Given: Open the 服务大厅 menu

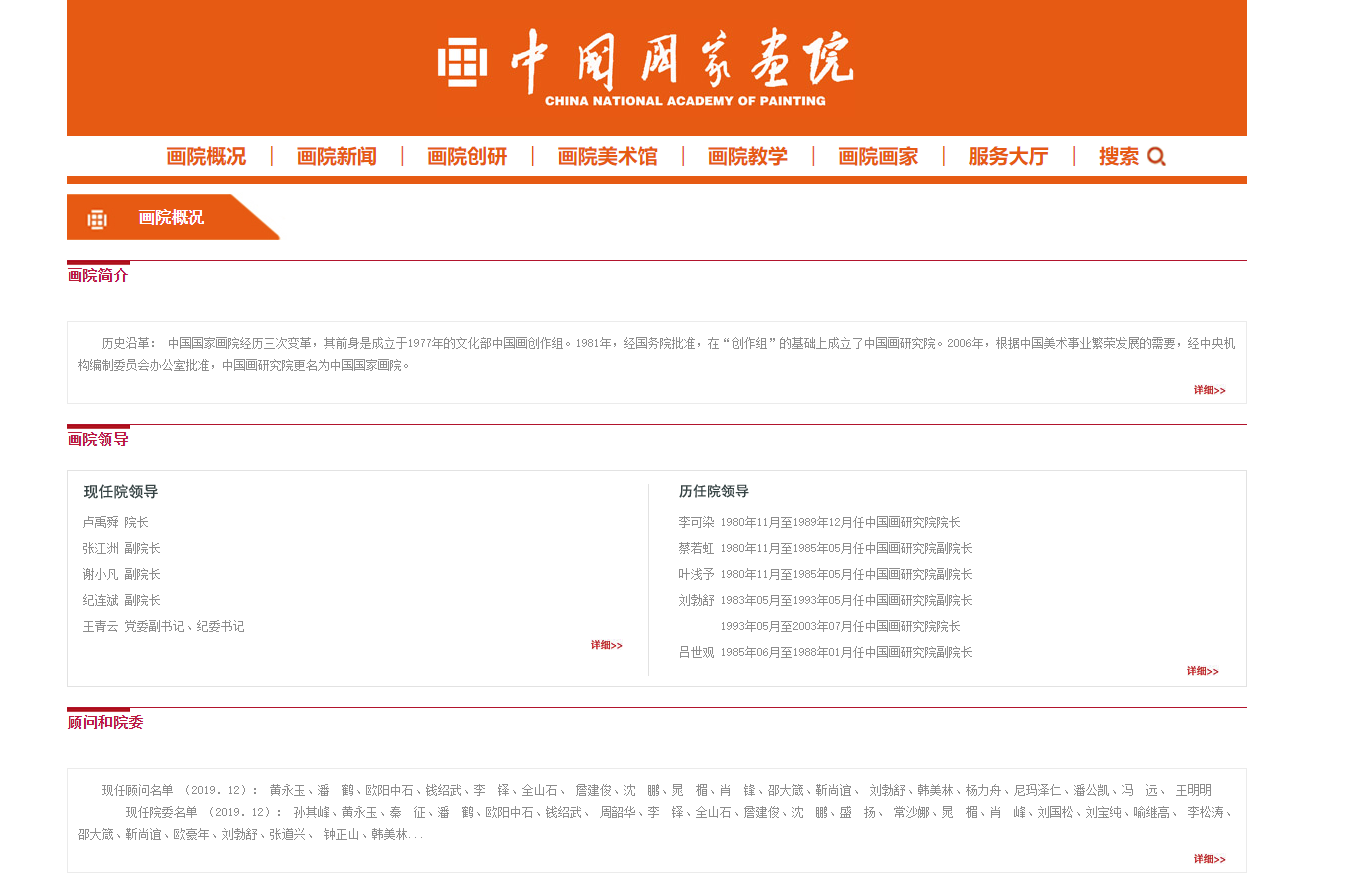Looking at the screenshot, I should point(1008,156).
